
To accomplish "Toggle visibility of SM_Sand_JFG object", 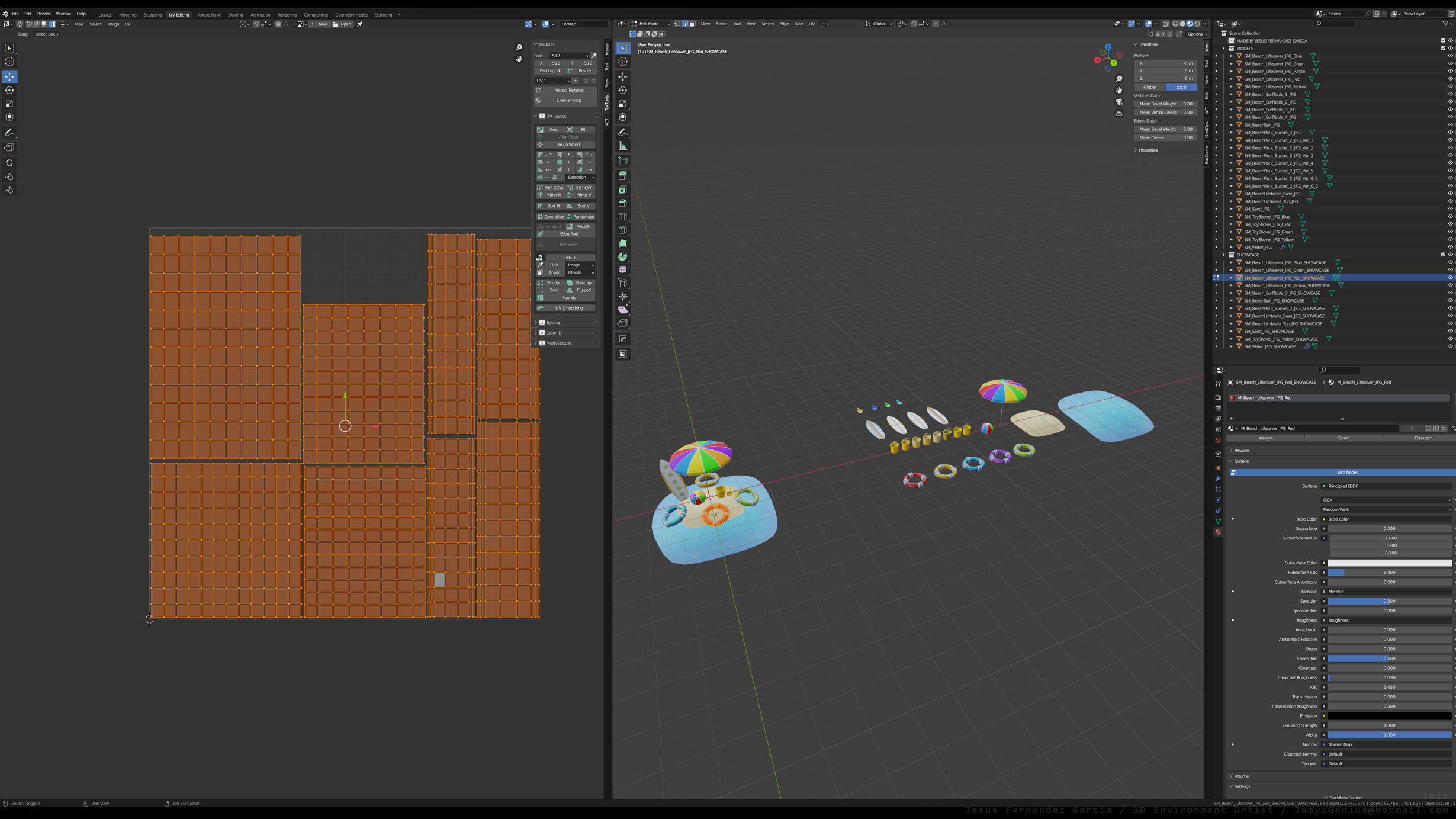I will 1450,209.
